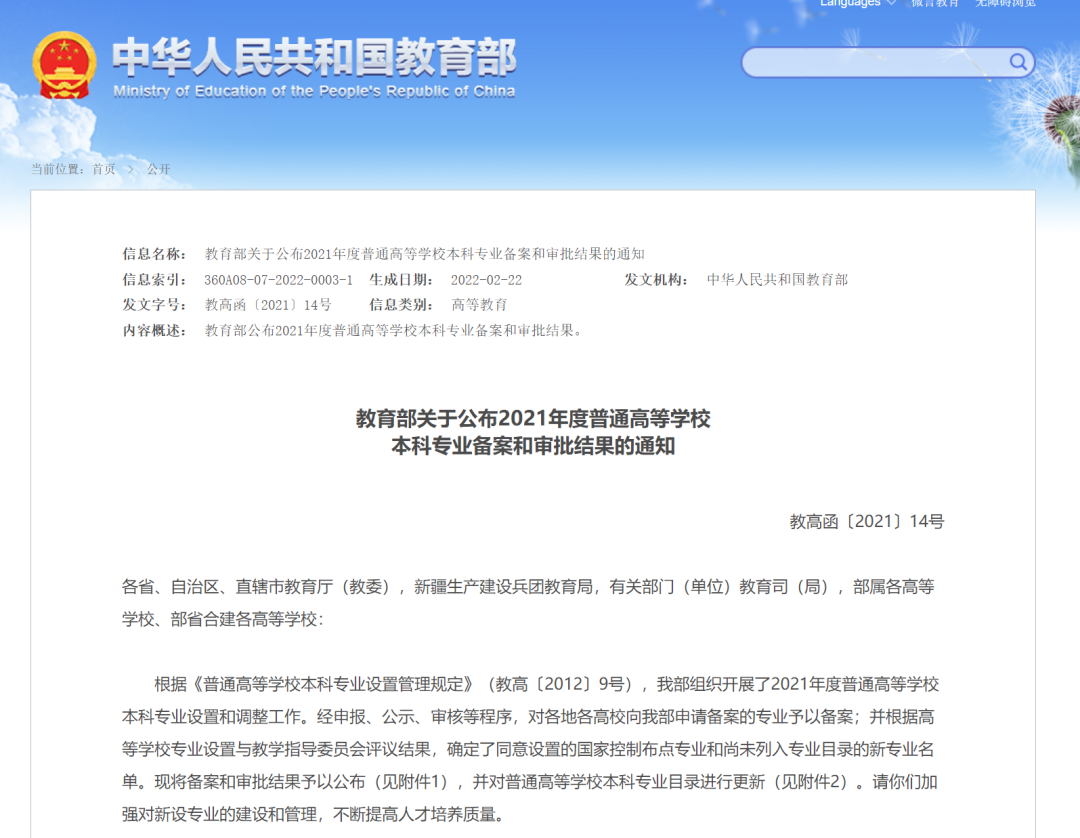Open the 微言教育 link in top bar
1080x838 pixels.
(935, 3)
